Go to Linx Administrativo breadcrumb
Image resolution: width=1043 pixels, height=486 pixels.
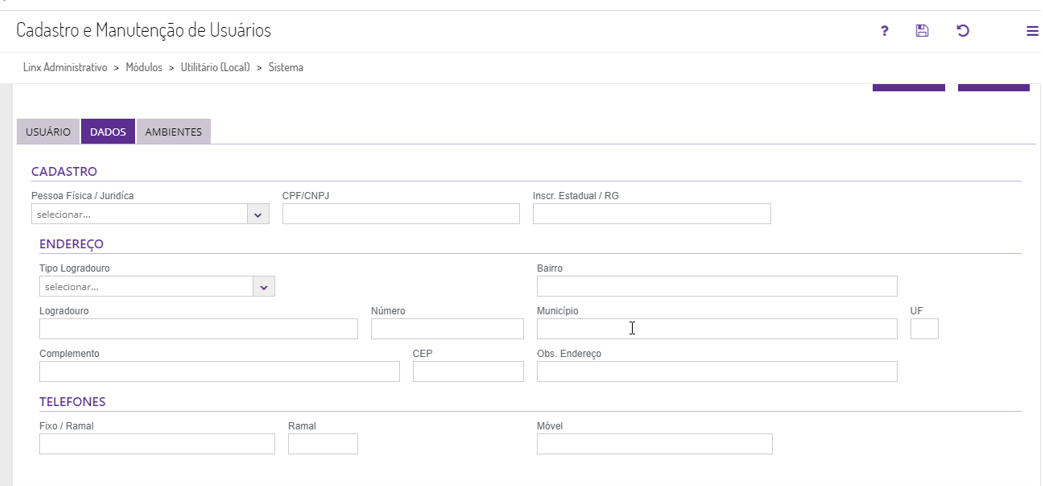(x=65, y=68)
